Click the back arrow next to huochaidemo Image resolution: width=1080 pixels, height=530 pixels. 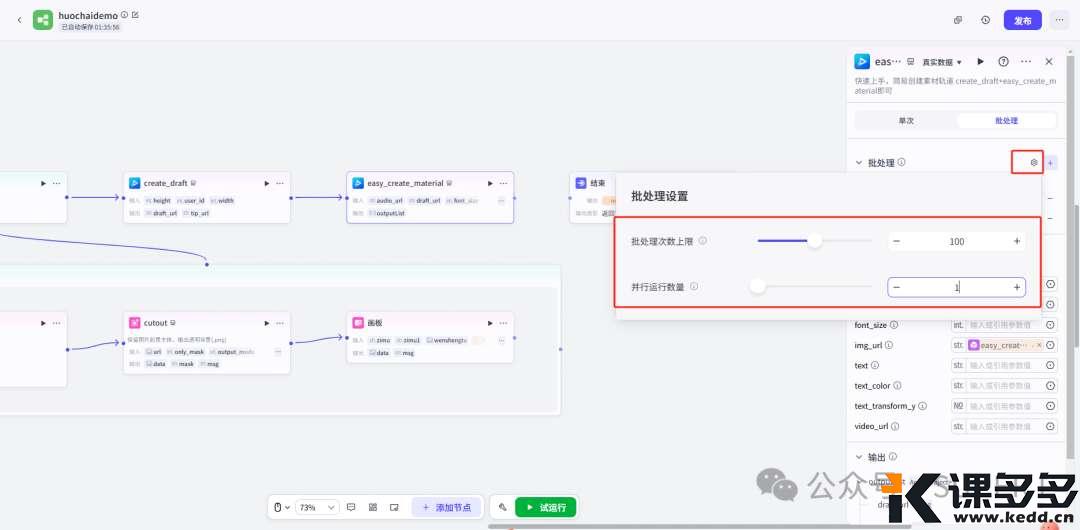coord(19,20)
